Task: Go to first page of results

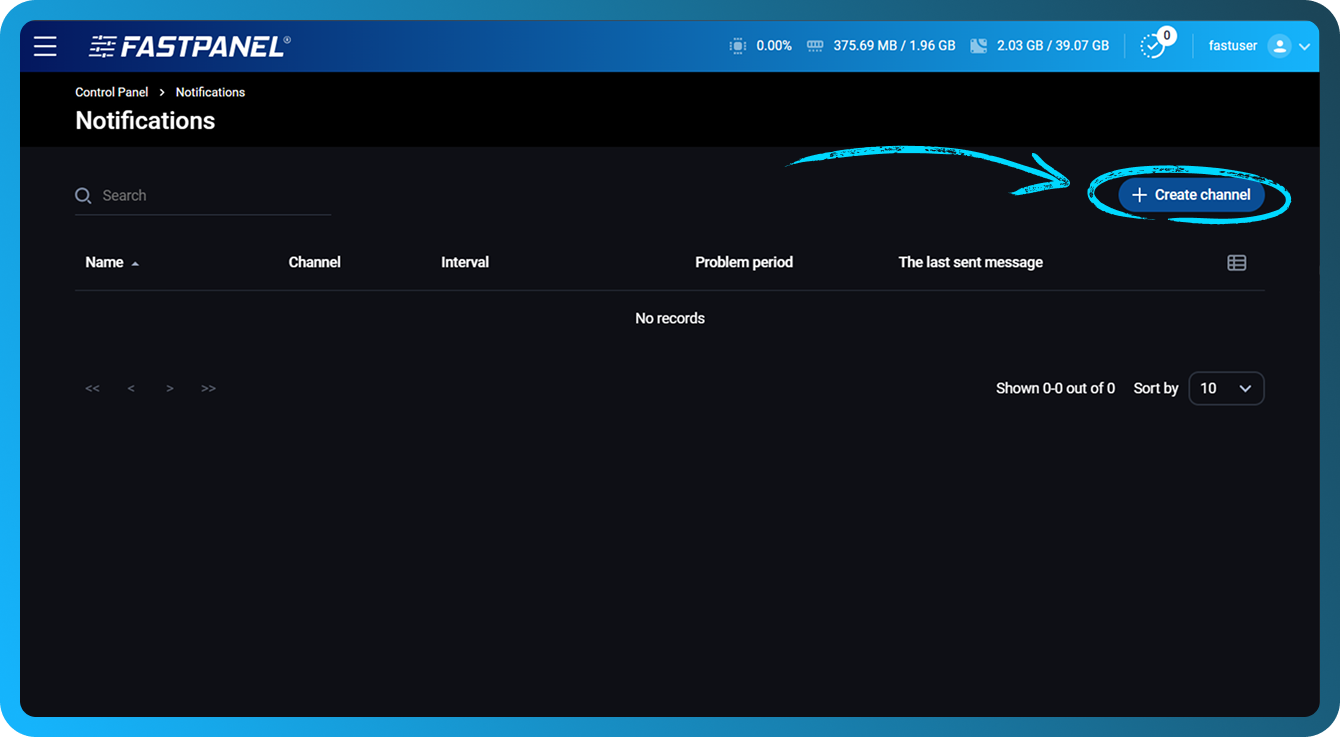Action: (x=92, y=388)
